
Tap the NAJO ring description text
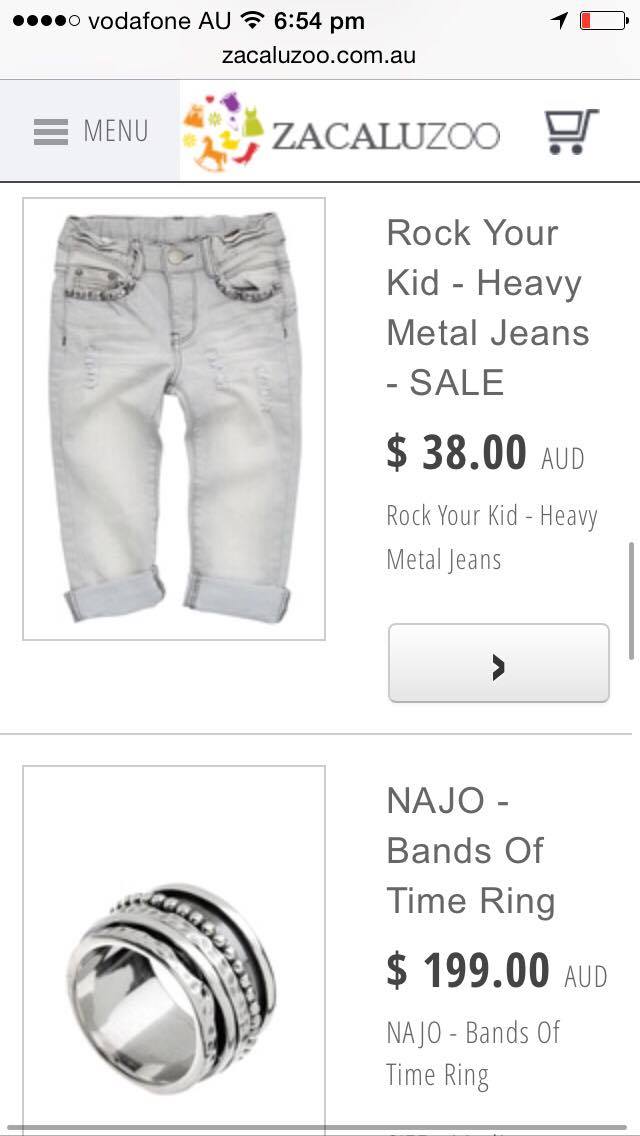click(x=473, y=1054)
